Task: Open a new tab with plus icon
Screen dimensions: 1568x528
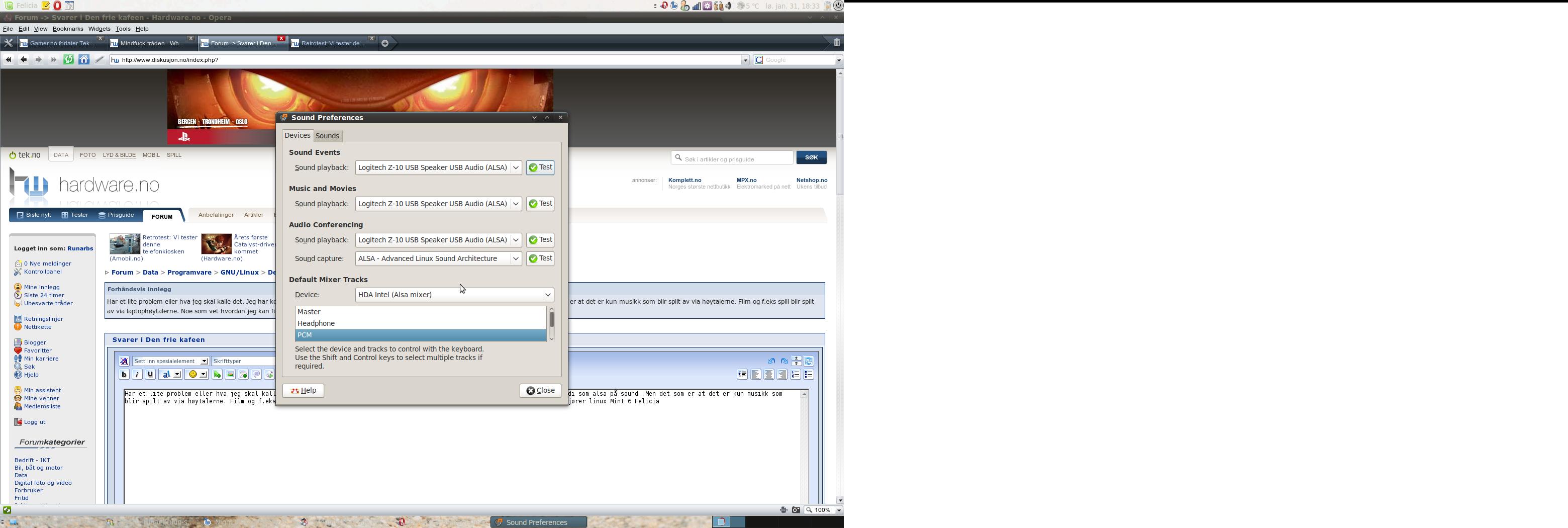Action: click(x=385, y=43)
